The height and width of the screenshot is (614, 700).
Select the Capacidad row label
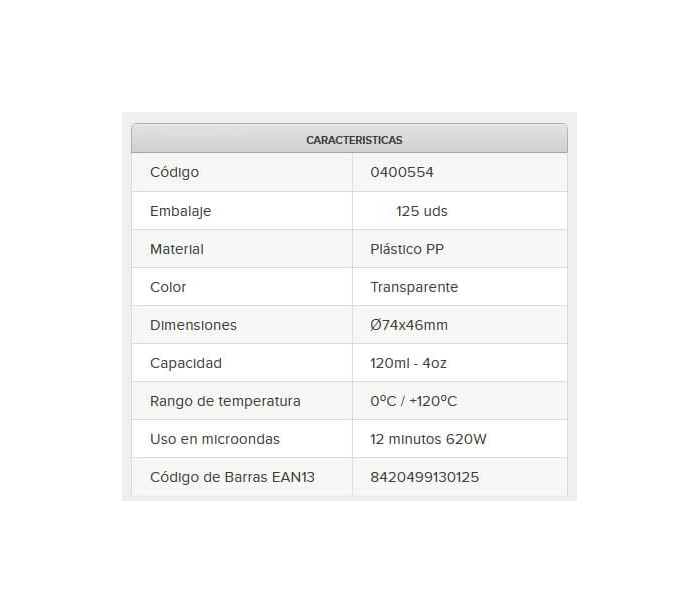tap(186, 363)
